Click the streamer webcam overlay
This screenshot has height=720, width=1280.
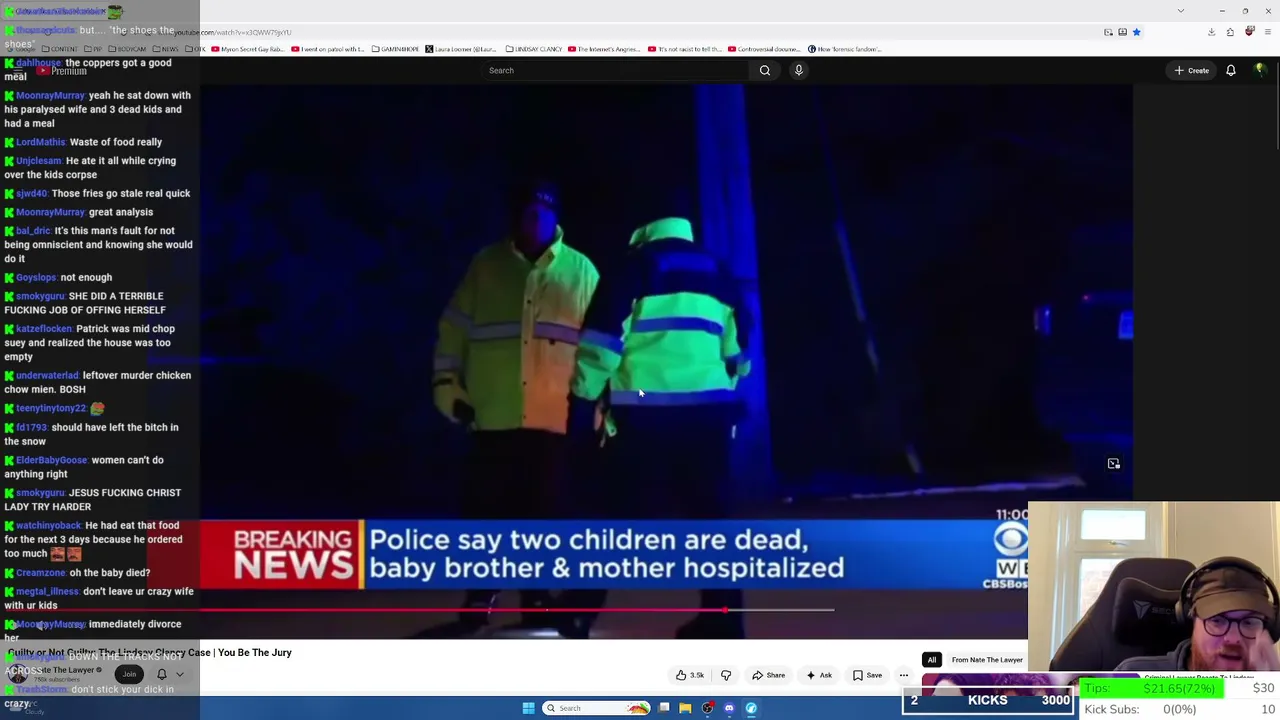(x=1154, y=588)
